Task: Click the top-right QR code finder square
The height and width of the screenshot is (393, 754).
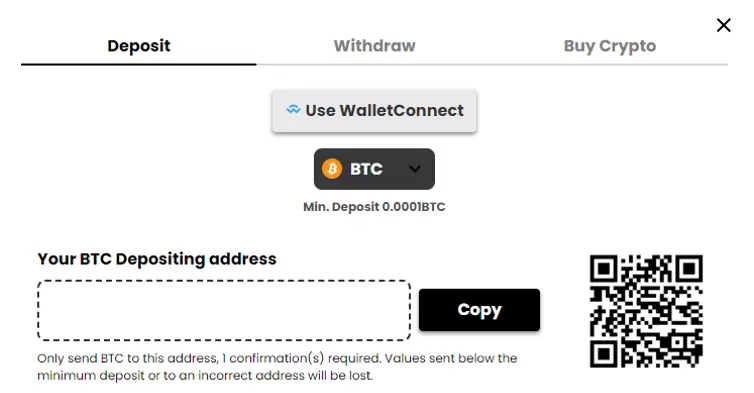Action: [689, 268]
